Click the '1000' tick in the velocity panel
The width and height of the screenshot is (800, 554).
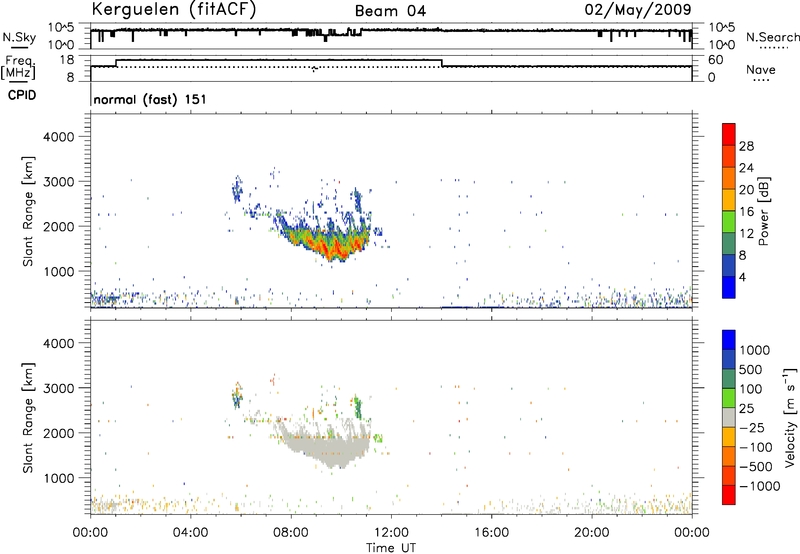58,478
